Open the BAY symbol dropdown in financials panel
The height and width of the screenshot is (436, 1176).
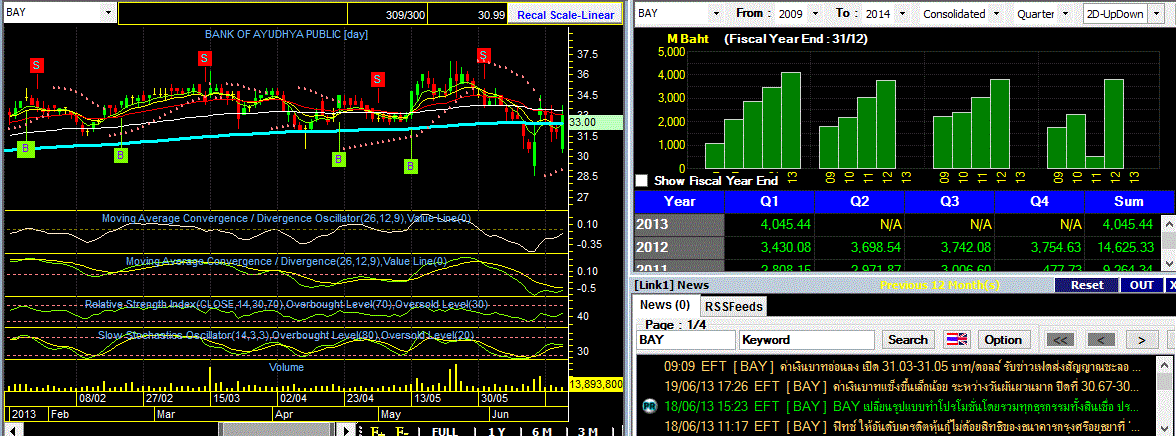pyautogui.click(x=716, y=14)
